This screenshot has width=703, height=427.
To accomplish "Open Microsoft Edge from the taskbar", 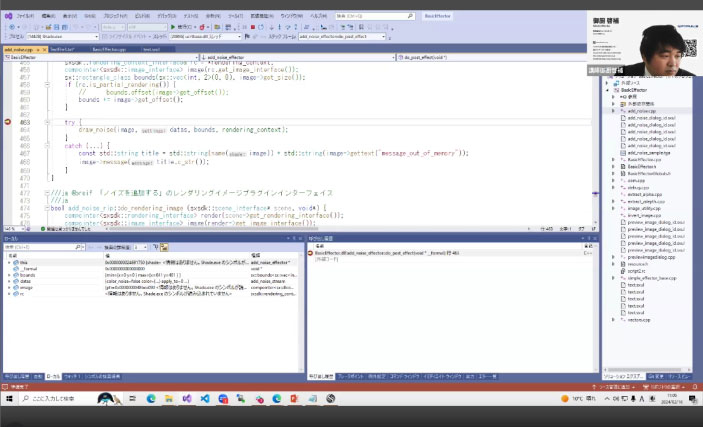I will coord(151,398).
